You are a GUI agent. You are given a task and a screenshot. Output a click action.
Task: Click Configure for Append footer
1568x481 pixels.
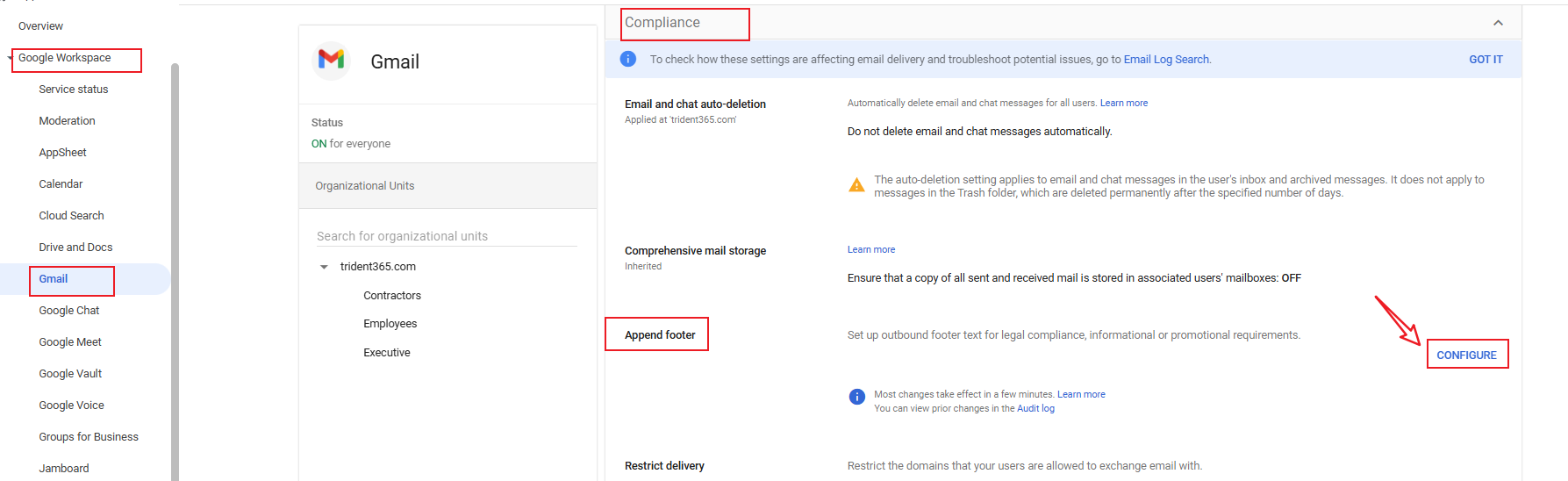(x=1466, y=355)
